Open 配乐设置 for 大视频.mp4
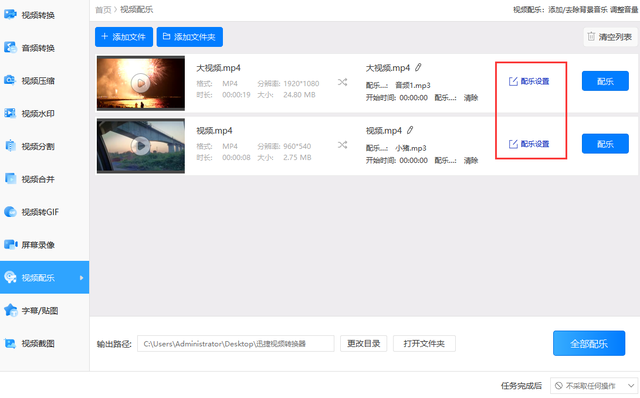 pyautogui.click(x=529, y=81)
